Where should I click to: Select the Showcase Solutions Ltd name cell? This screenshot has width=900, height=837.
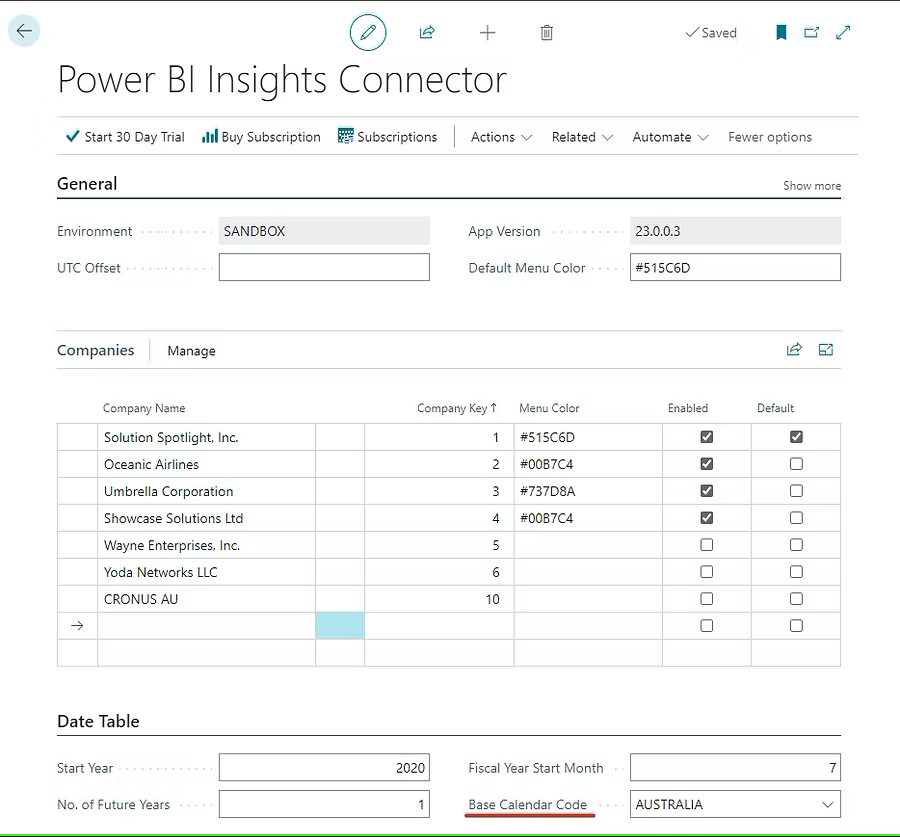click(x=207, y=518)
